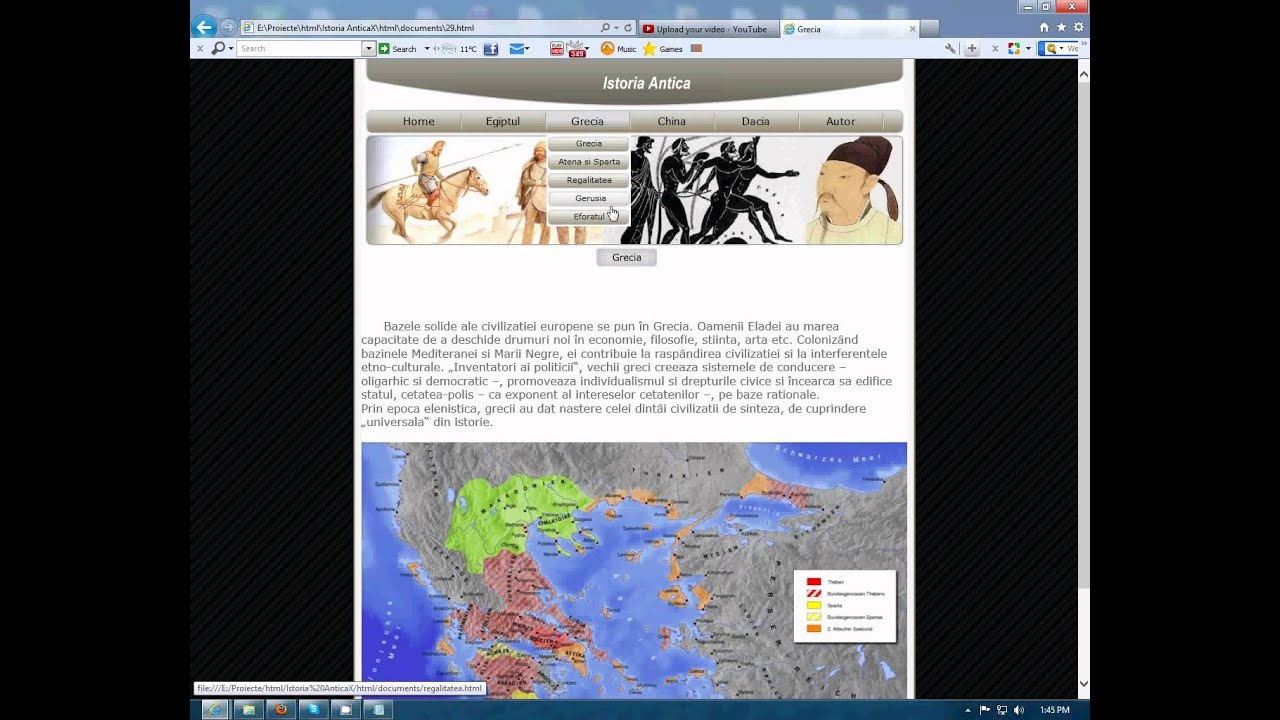Show hidden tray icons arrow
The image size is (1280, 720).
(967, 710)
